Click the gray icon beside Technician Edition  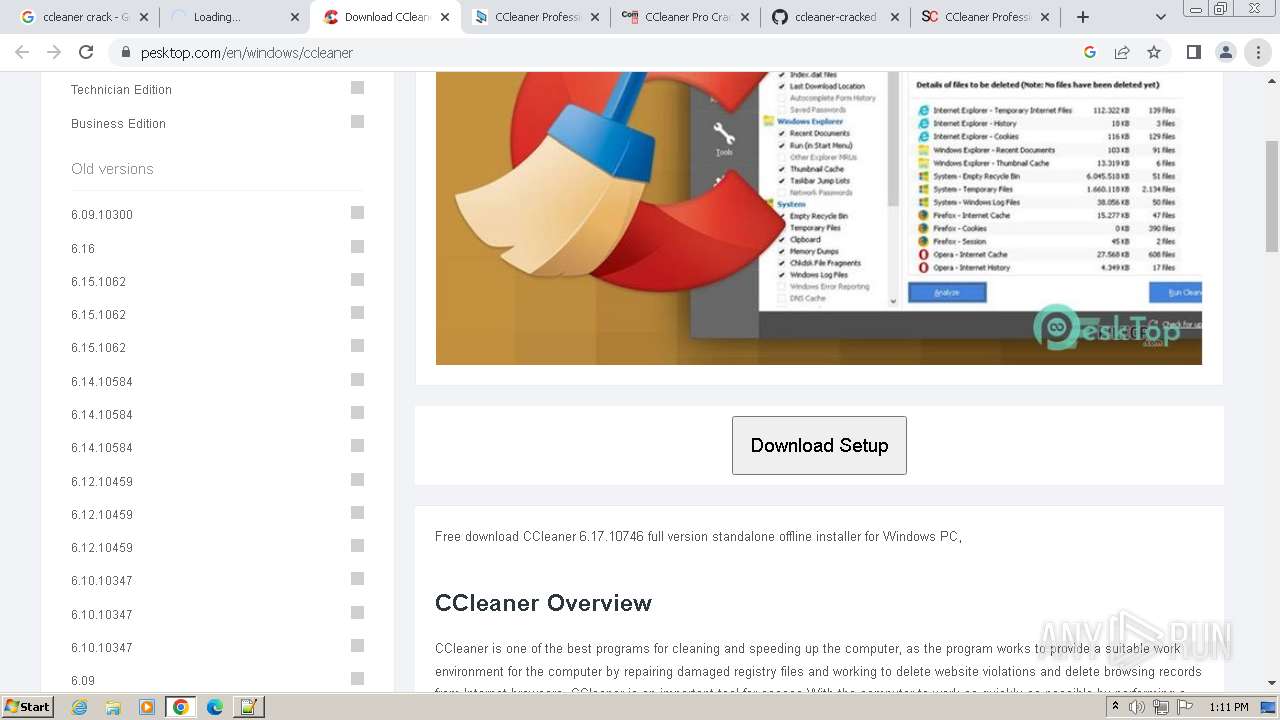point(357,88)
